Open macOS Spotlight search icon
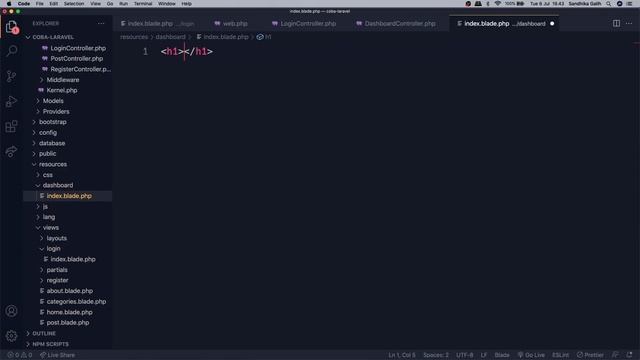 click(608, 4)
